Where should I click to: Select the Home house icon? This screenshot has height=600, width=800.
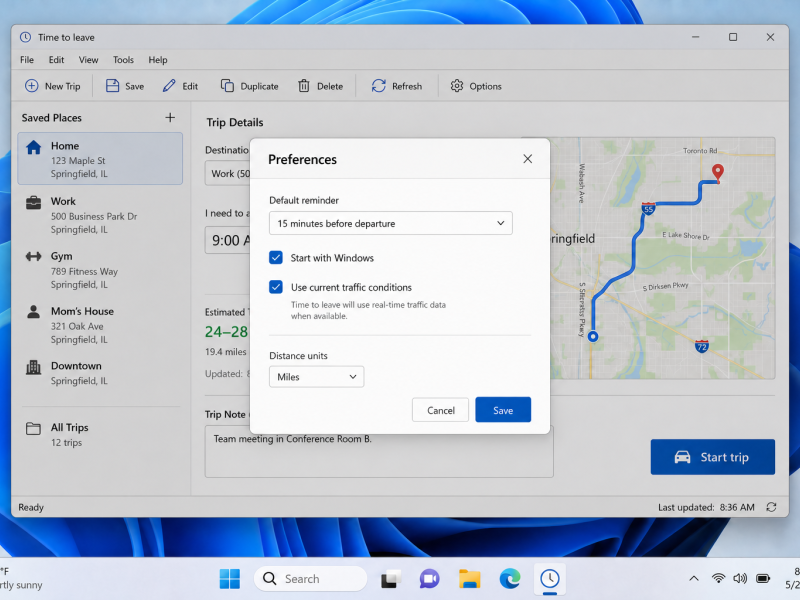pyautogui.click(x=34, y=147)
